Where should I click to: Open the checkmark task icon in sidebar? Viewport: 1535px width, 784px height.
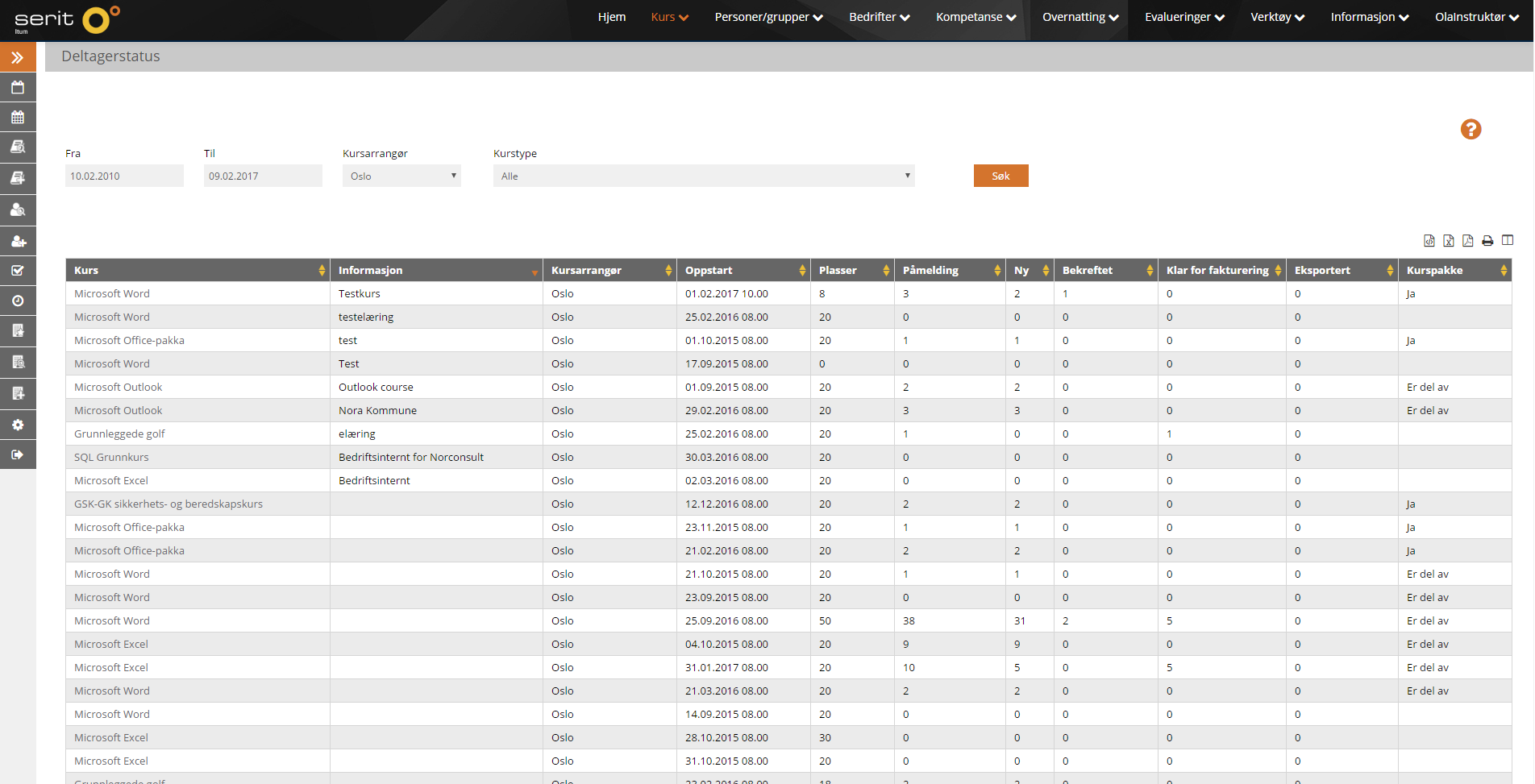click(x=18, y=271)
